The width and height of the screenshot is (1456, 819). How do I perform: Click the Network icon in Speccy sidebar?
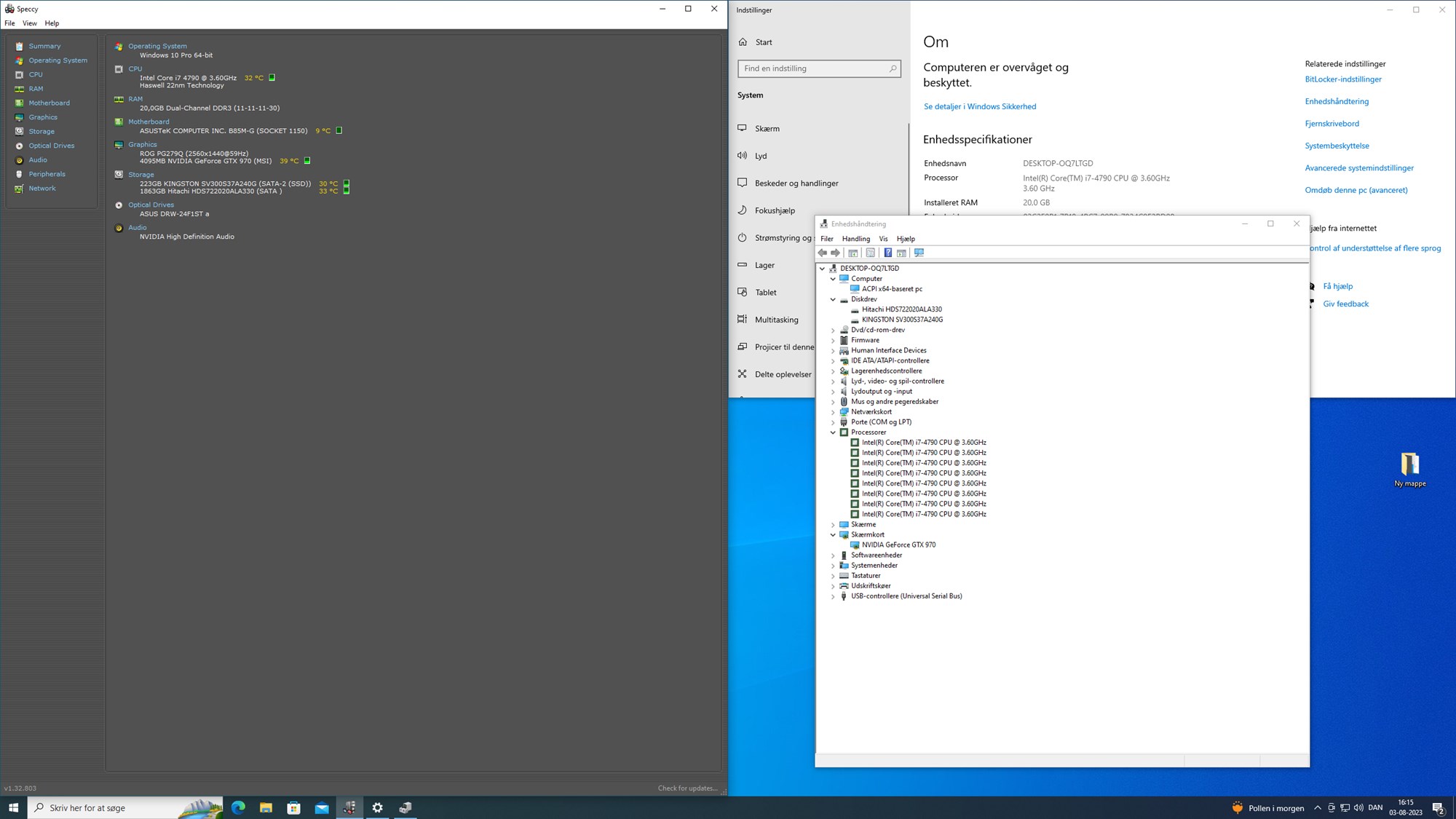[20, 189]
